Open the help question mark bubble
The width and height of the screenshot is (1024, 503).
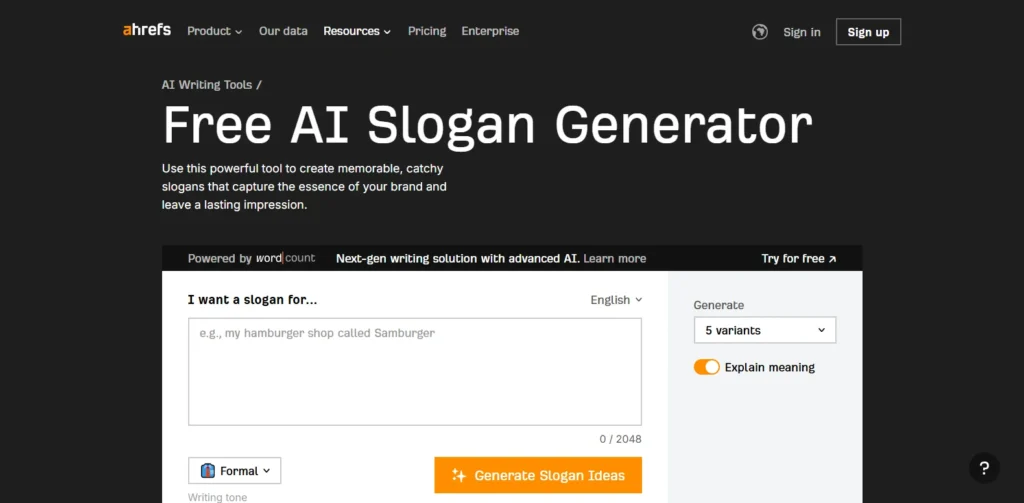click(984, 468)
